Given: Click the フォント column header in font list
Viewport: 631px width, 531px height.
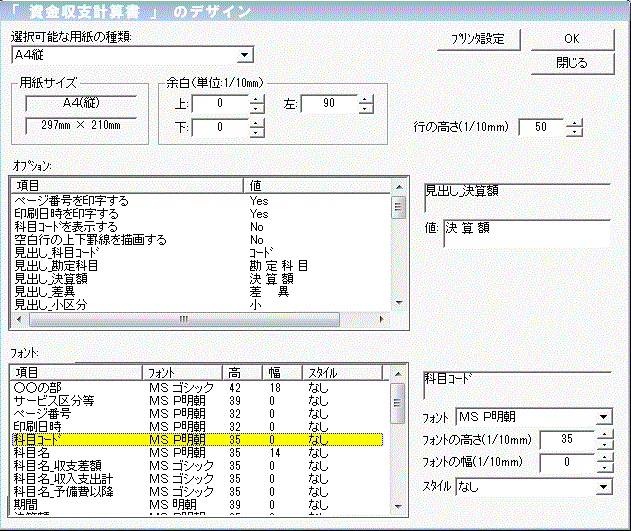Looking at the screenshot, I should point(182,373).
